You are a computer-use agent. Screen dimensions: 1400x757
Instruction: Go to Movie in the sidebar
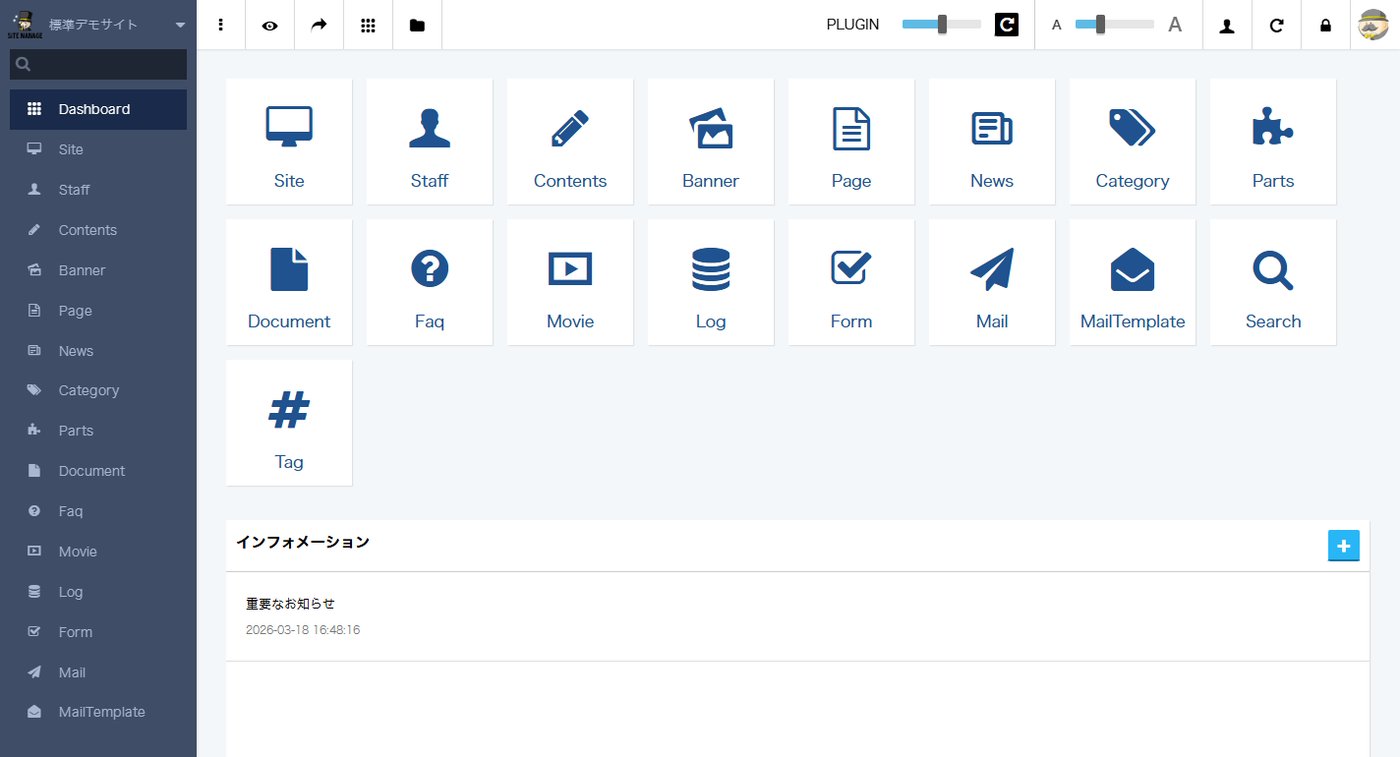click(x=98, y=551)
